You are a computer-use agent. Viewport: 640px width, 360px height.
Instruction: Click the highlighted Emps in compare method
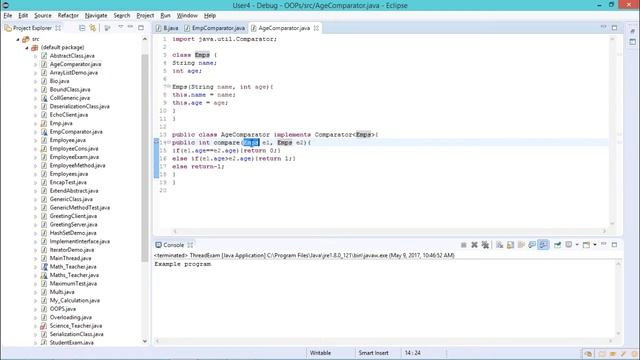251,142
